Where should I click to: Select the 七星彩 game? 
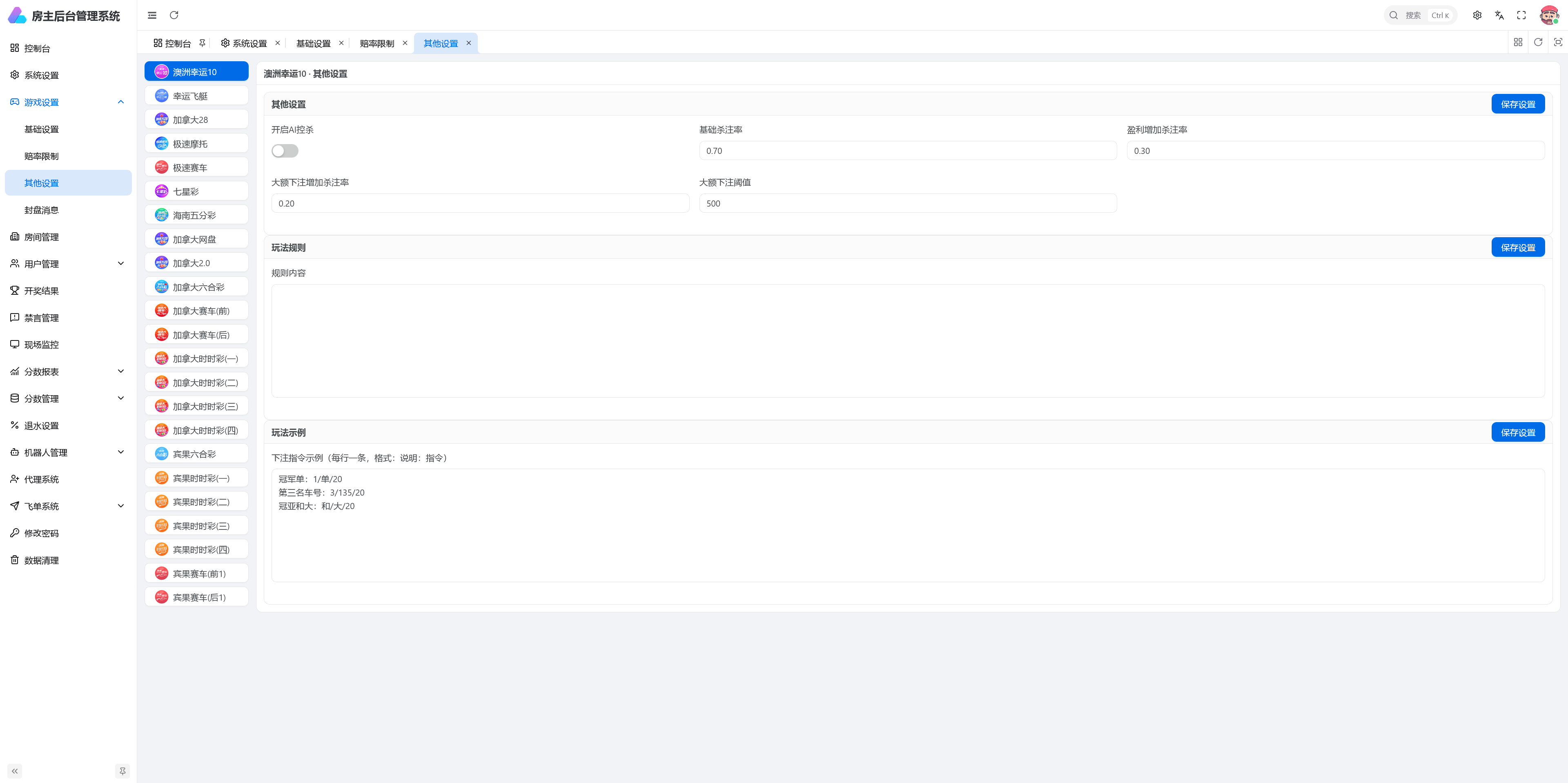[196, 191]
